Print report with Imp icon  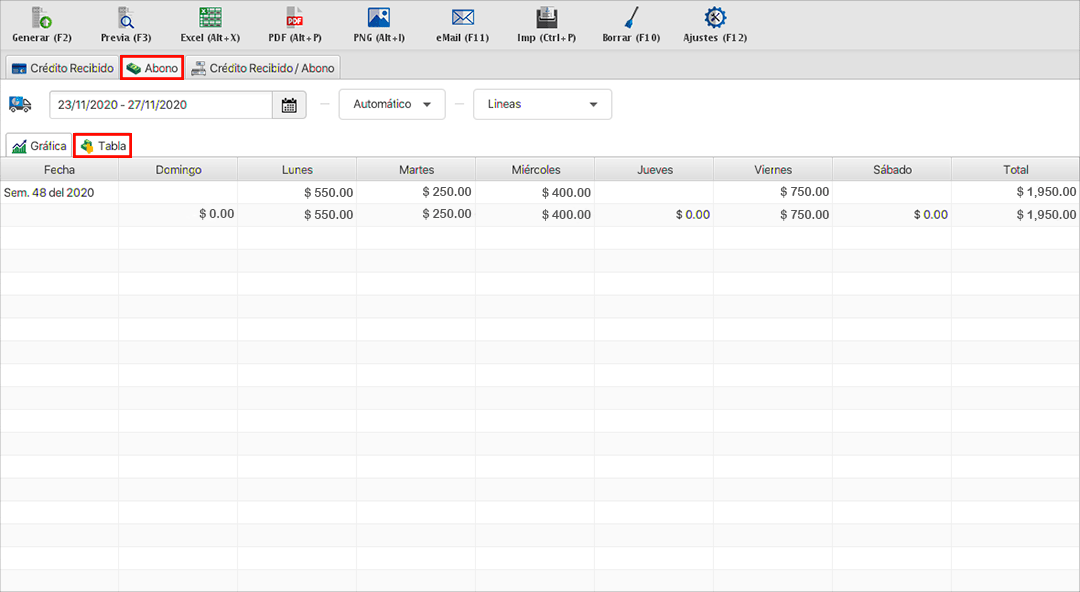[547, 18]
